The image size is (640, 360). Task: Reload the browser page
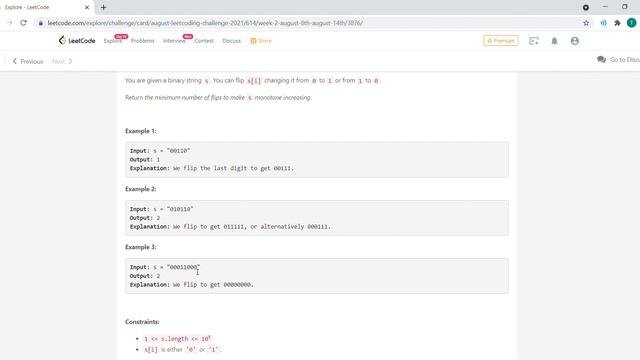pyautogui.click(x=23, y=23)
